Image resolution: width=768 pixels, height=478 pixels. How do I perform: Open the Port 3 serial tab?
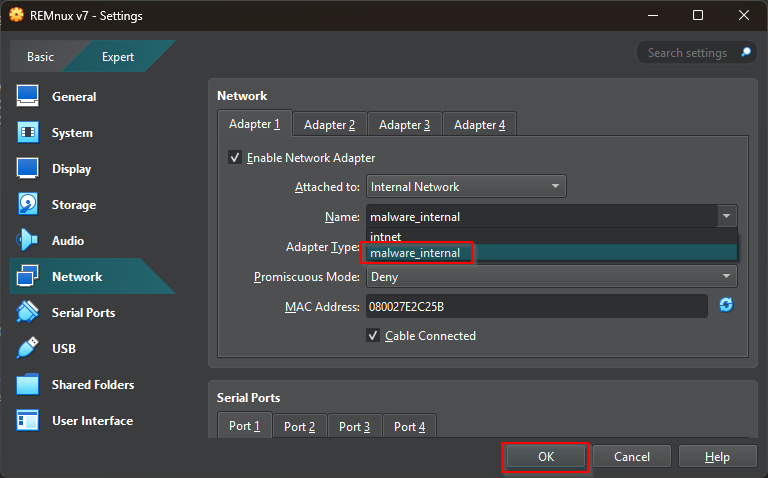tap(355, 427)
